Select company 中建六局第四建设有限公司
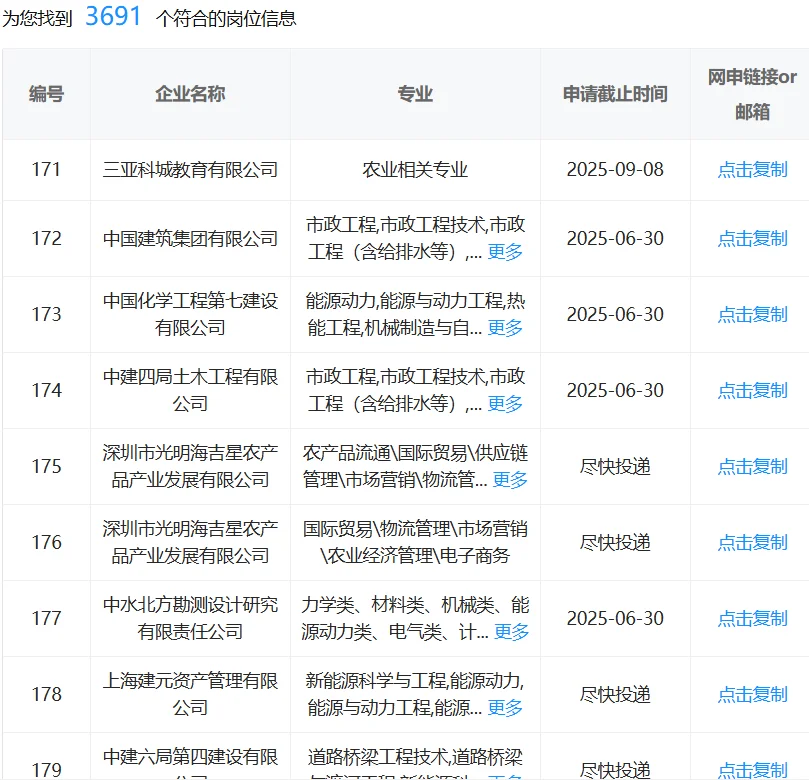Viewport: 809px width, 780px height. [190, 763]
